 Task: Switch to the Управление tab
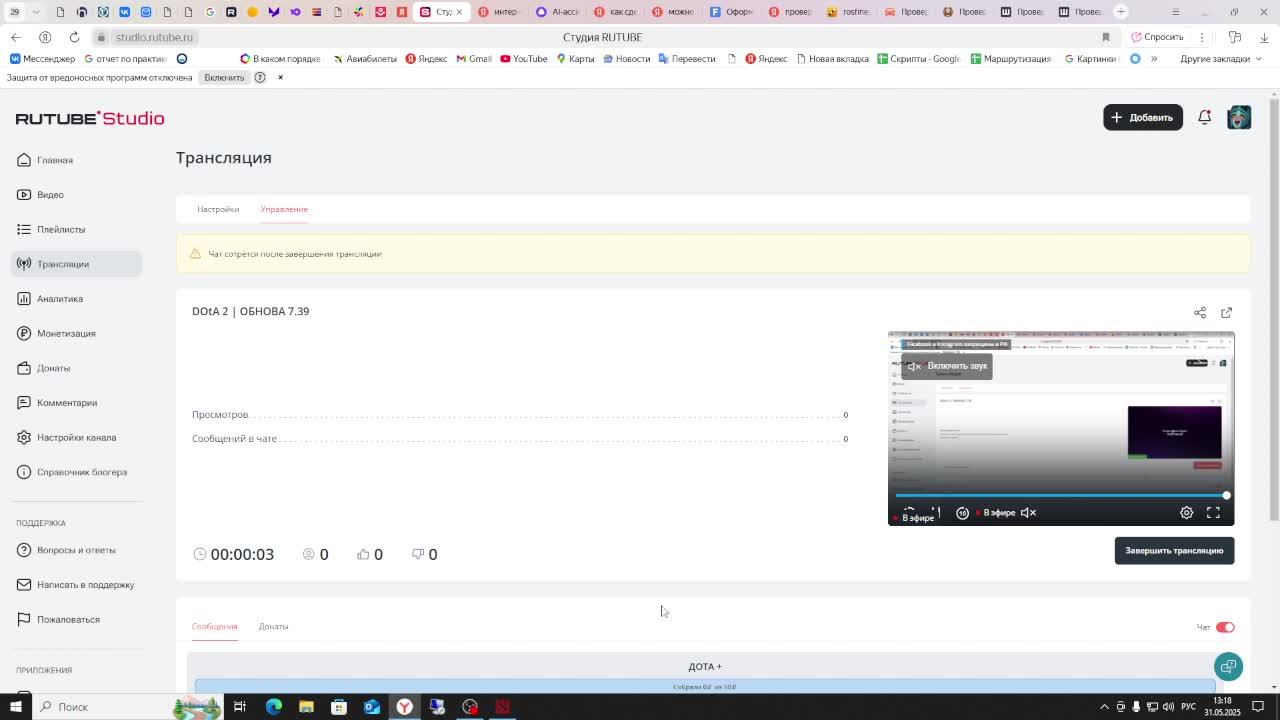[284, 209]
